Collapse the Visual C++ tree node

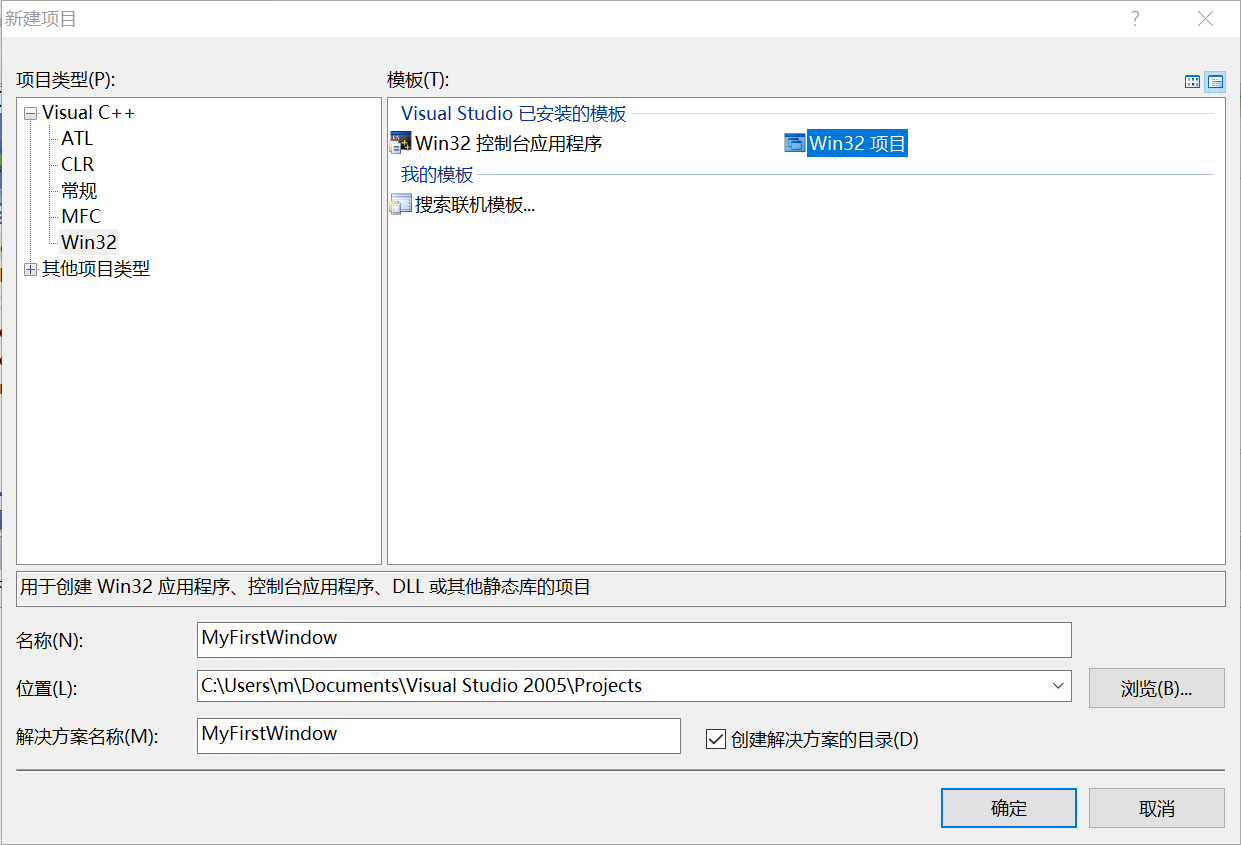point(31,114)
